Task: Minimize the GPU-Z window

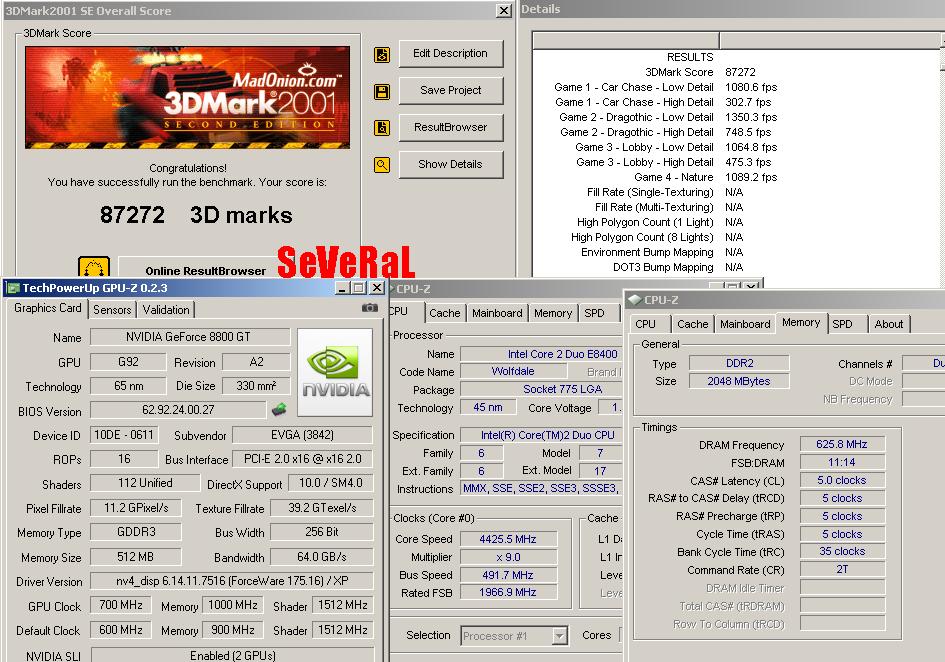Action: [x=342, y=288]
